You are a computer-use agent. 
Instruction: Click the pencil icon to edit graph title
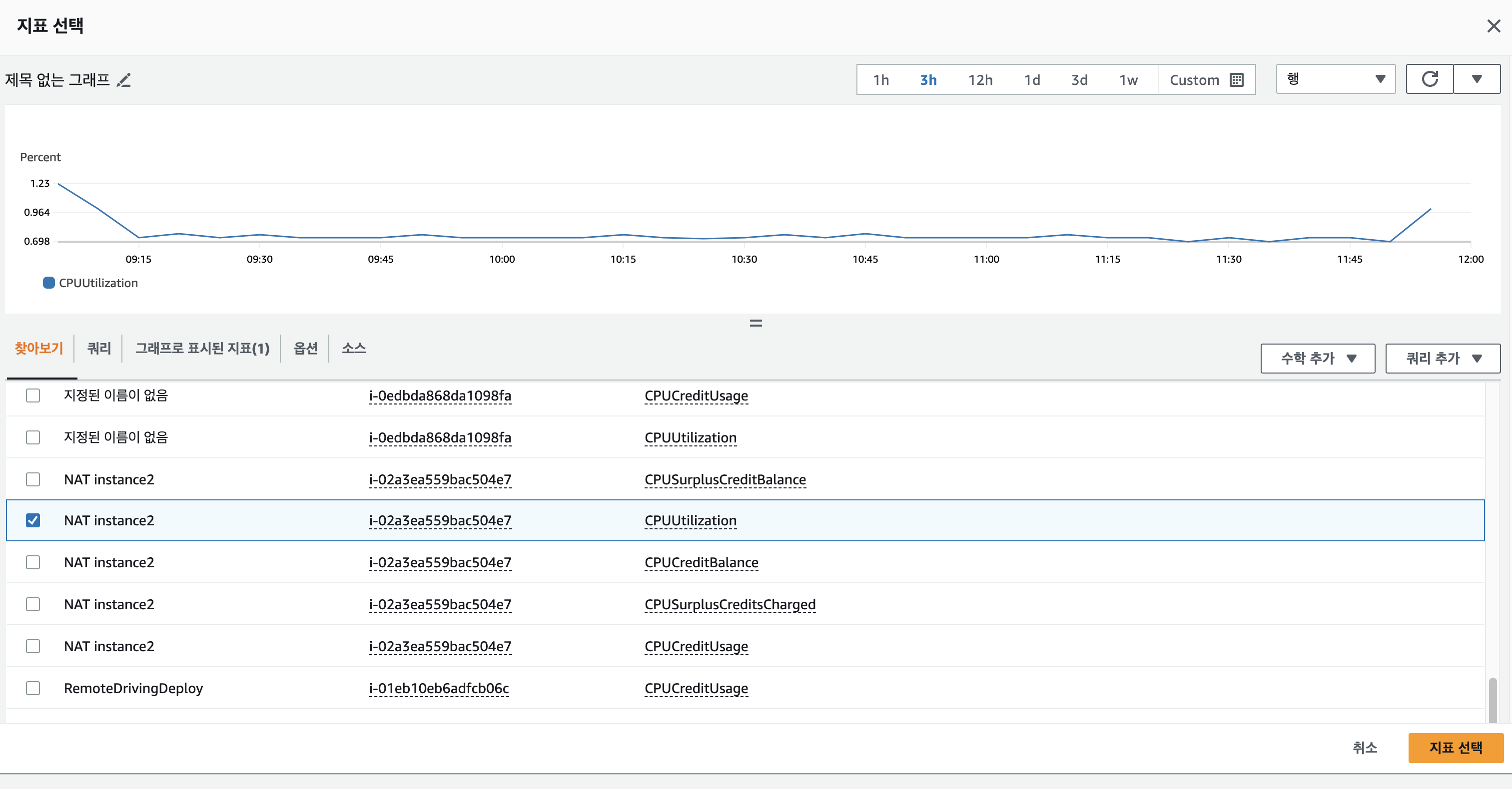click(124, 80)
